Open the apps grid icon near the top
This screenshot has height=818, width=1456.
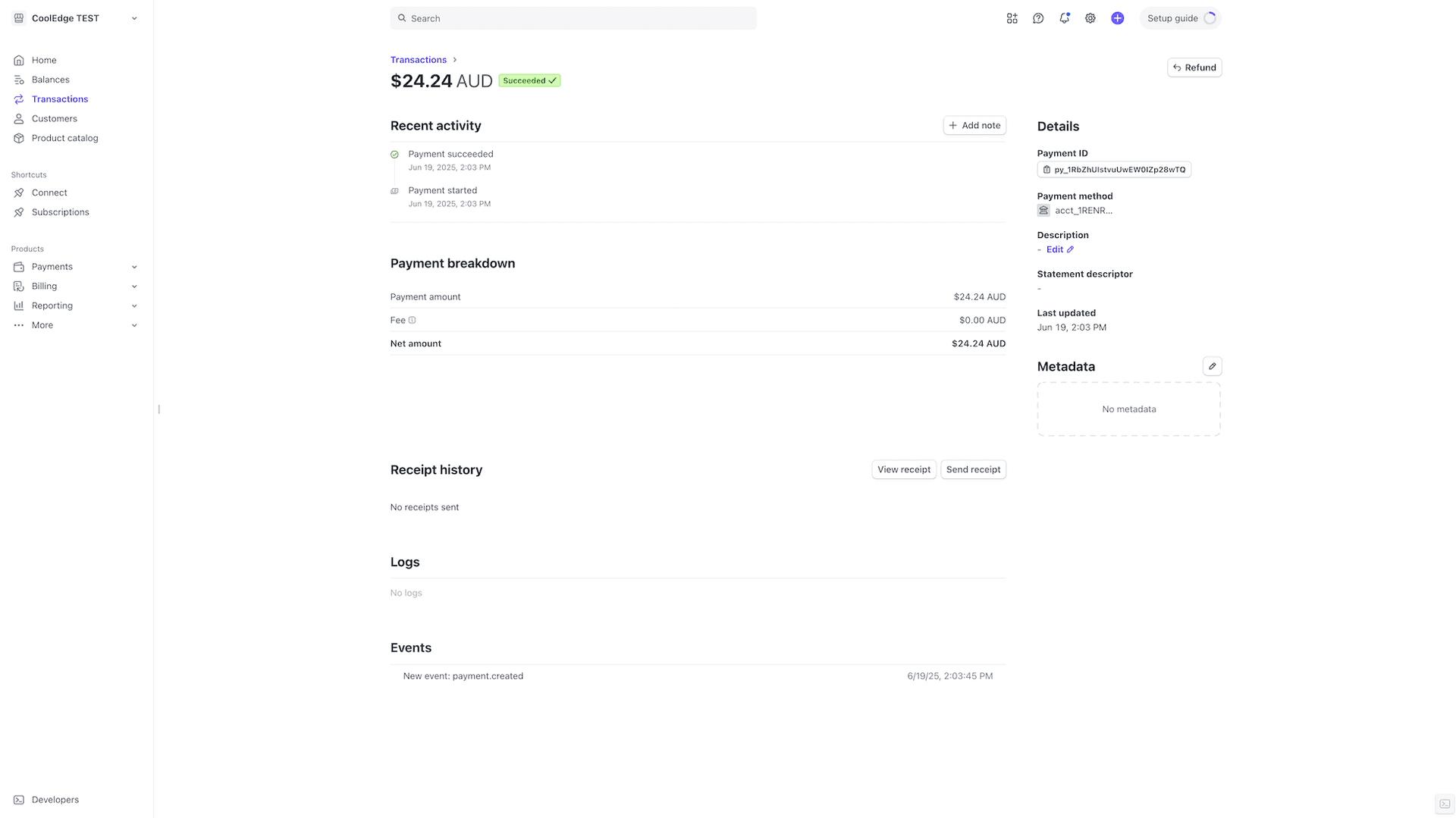(1012, 17)
